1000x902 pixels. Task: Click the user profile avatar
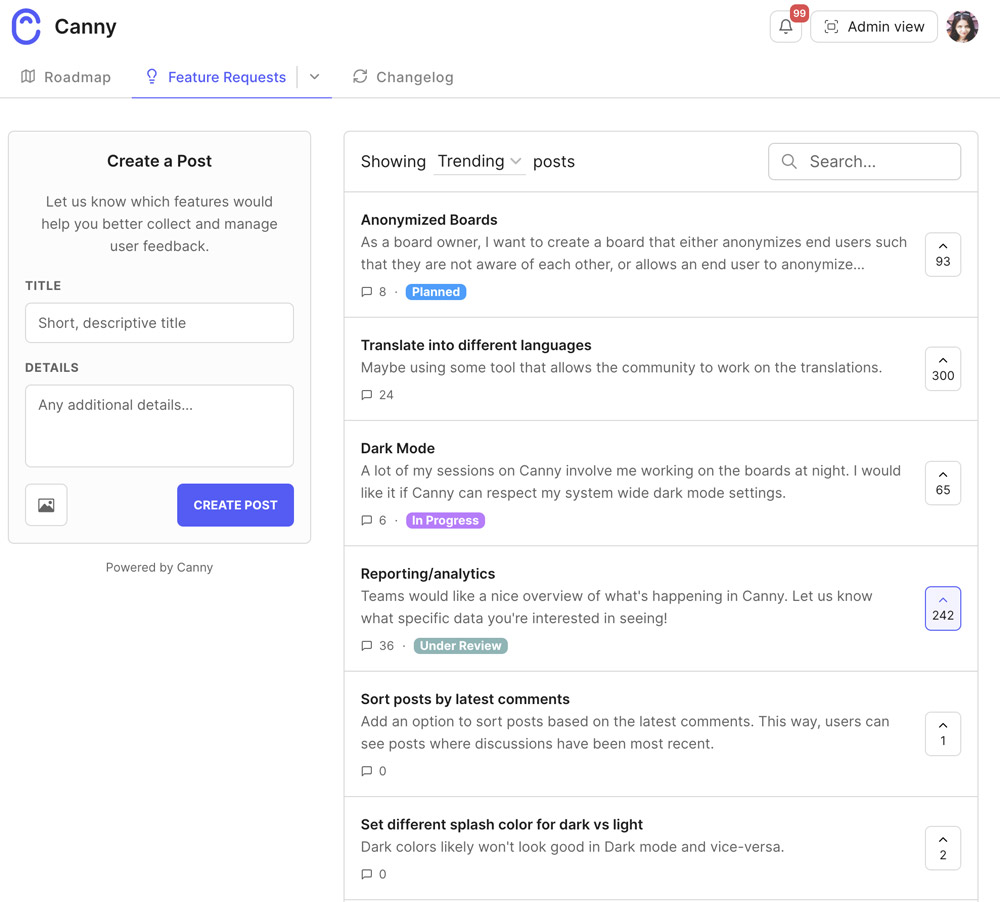pos(962,27)
